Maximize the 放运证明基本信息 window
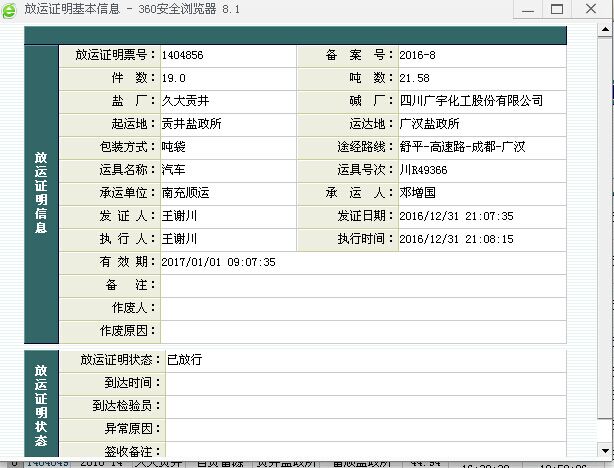 pos(558,10)
